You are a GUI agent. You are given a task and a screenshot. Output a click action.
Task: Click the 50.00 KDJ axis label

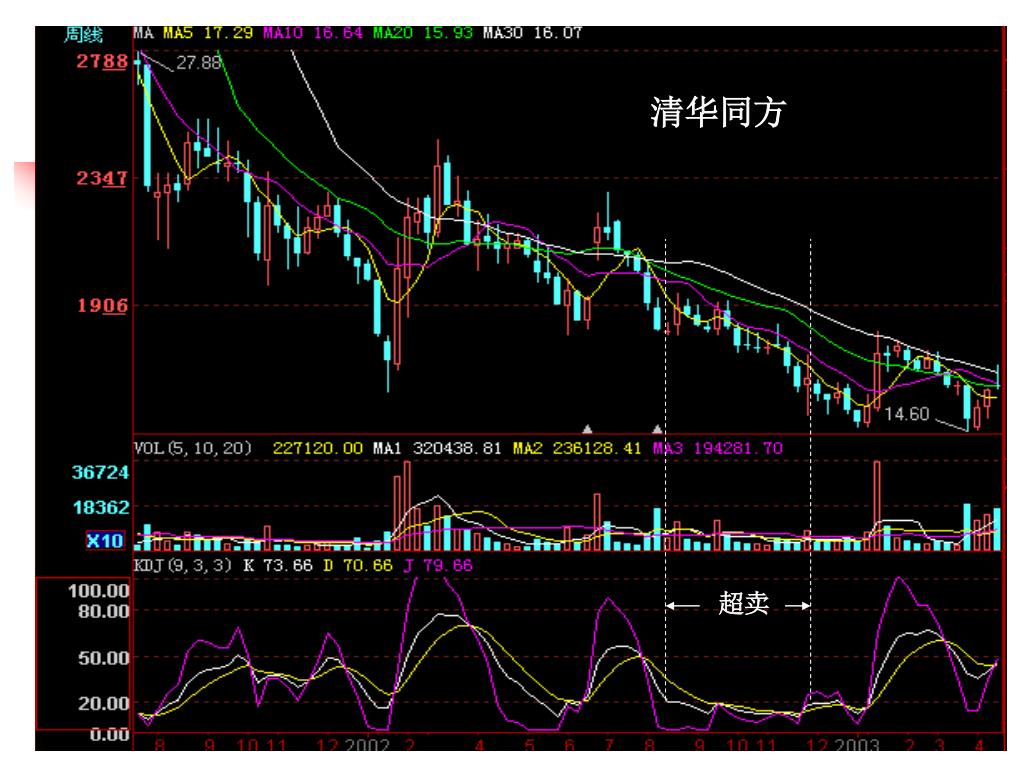point(103,658)
